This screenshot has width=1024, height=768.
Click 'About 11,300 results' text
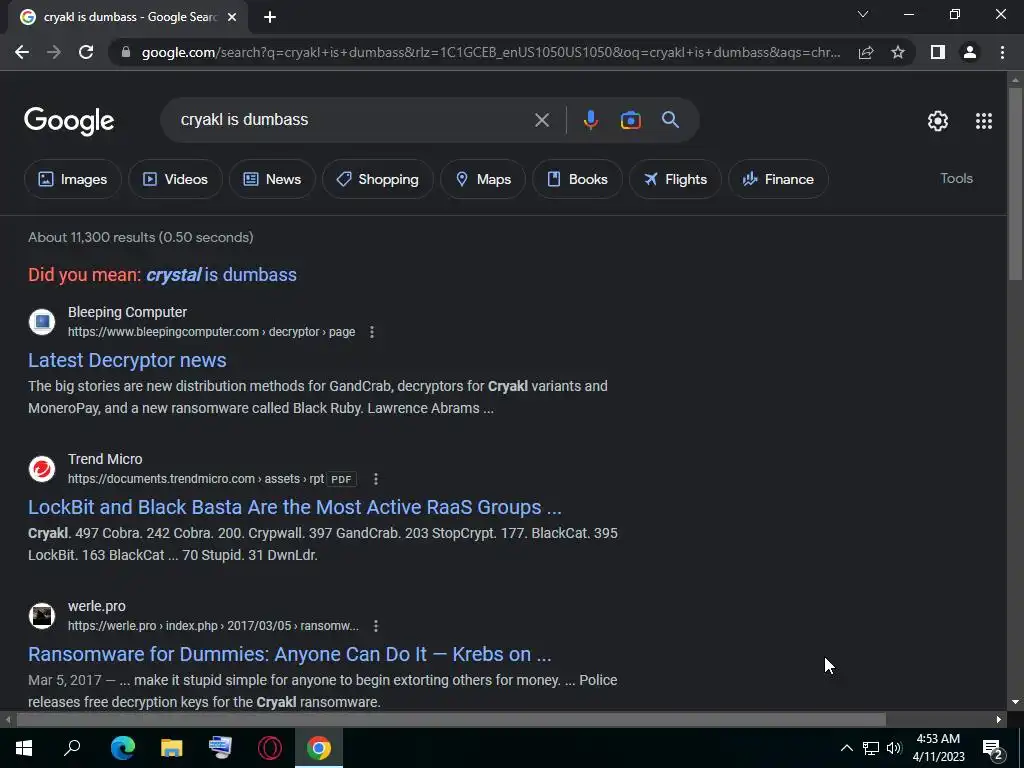coord(140,238)
